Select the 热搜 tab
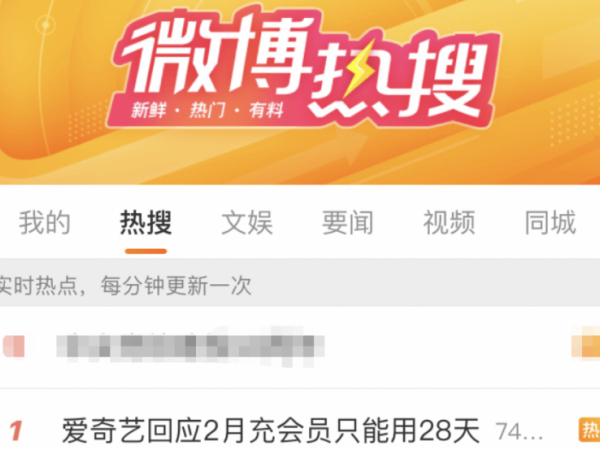Screen dimensions: 600x450 pos(146,222)
